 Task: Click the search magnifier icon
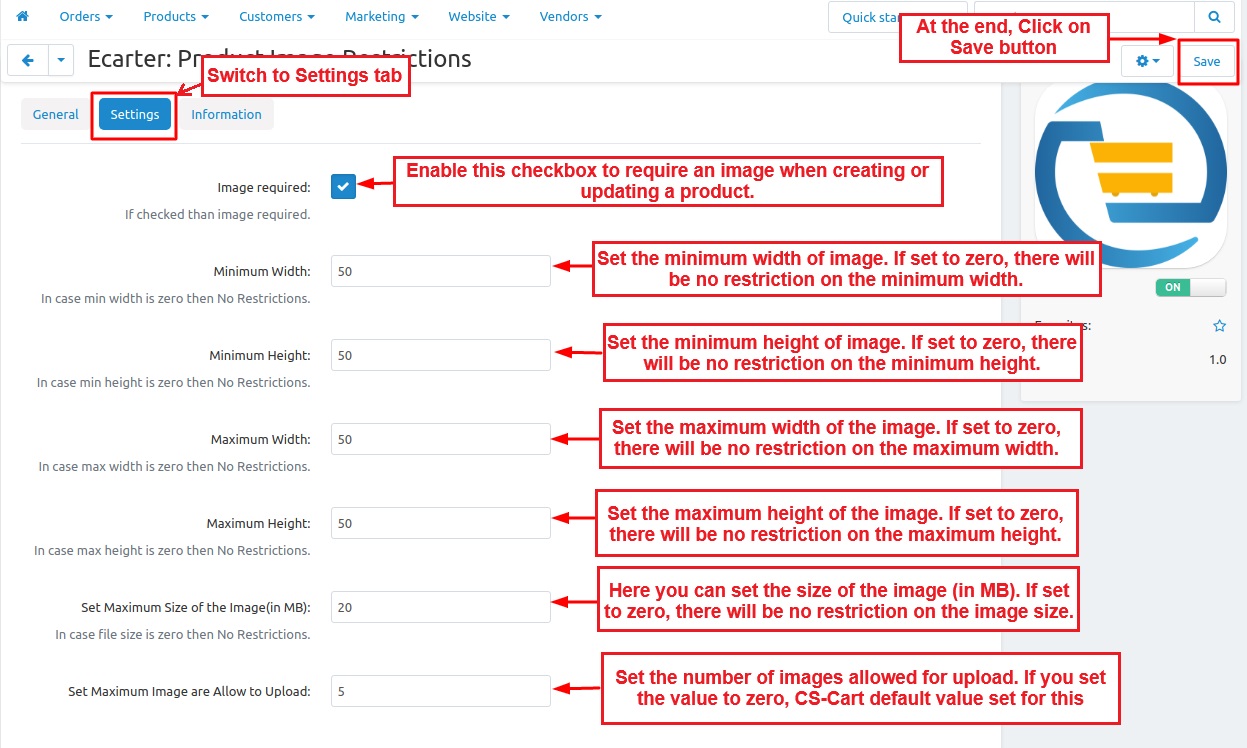coord(1214,17)
